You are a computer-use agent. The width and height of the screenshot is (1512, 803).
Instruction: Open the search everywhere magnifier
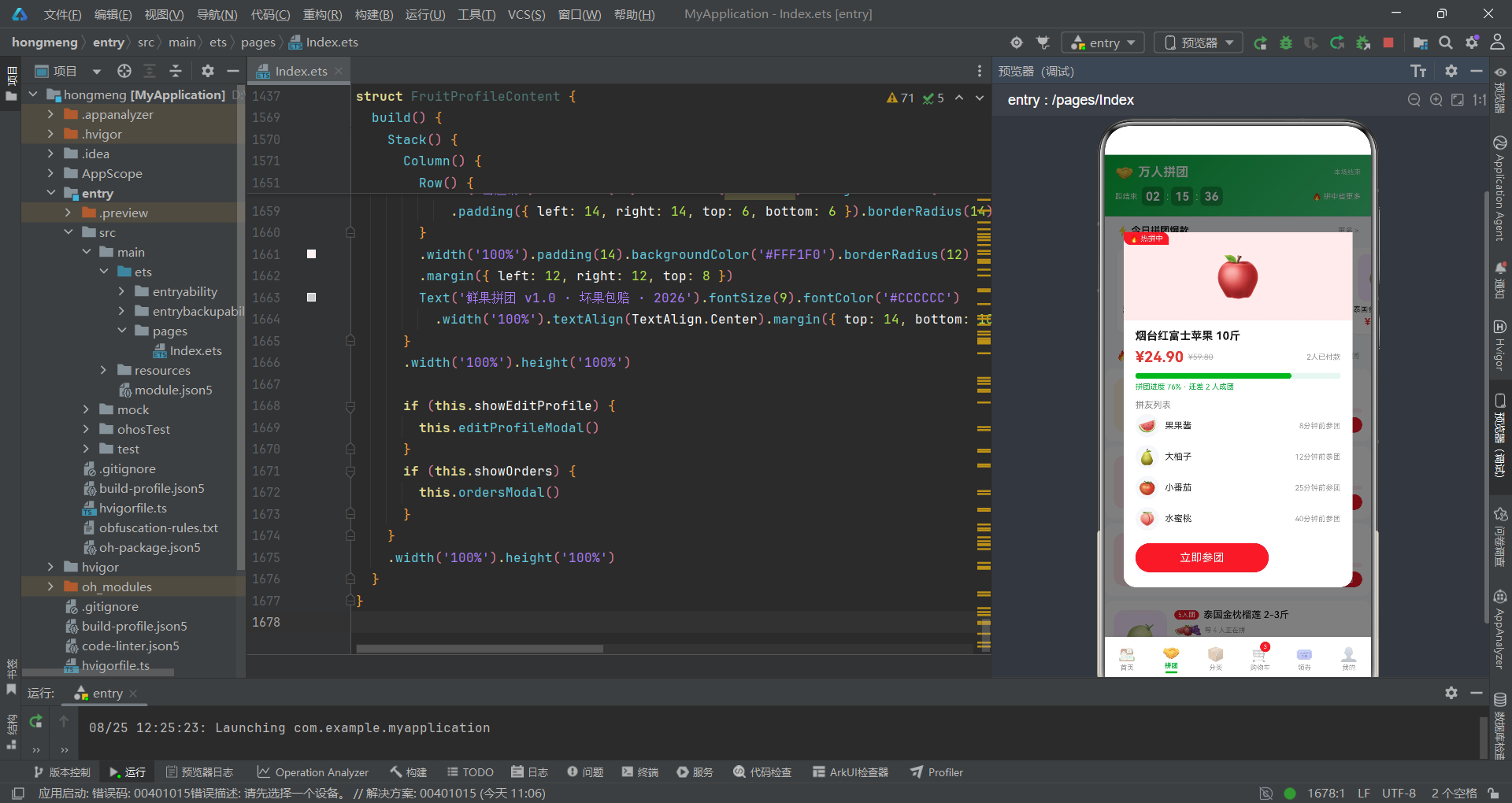point(1446,43)
